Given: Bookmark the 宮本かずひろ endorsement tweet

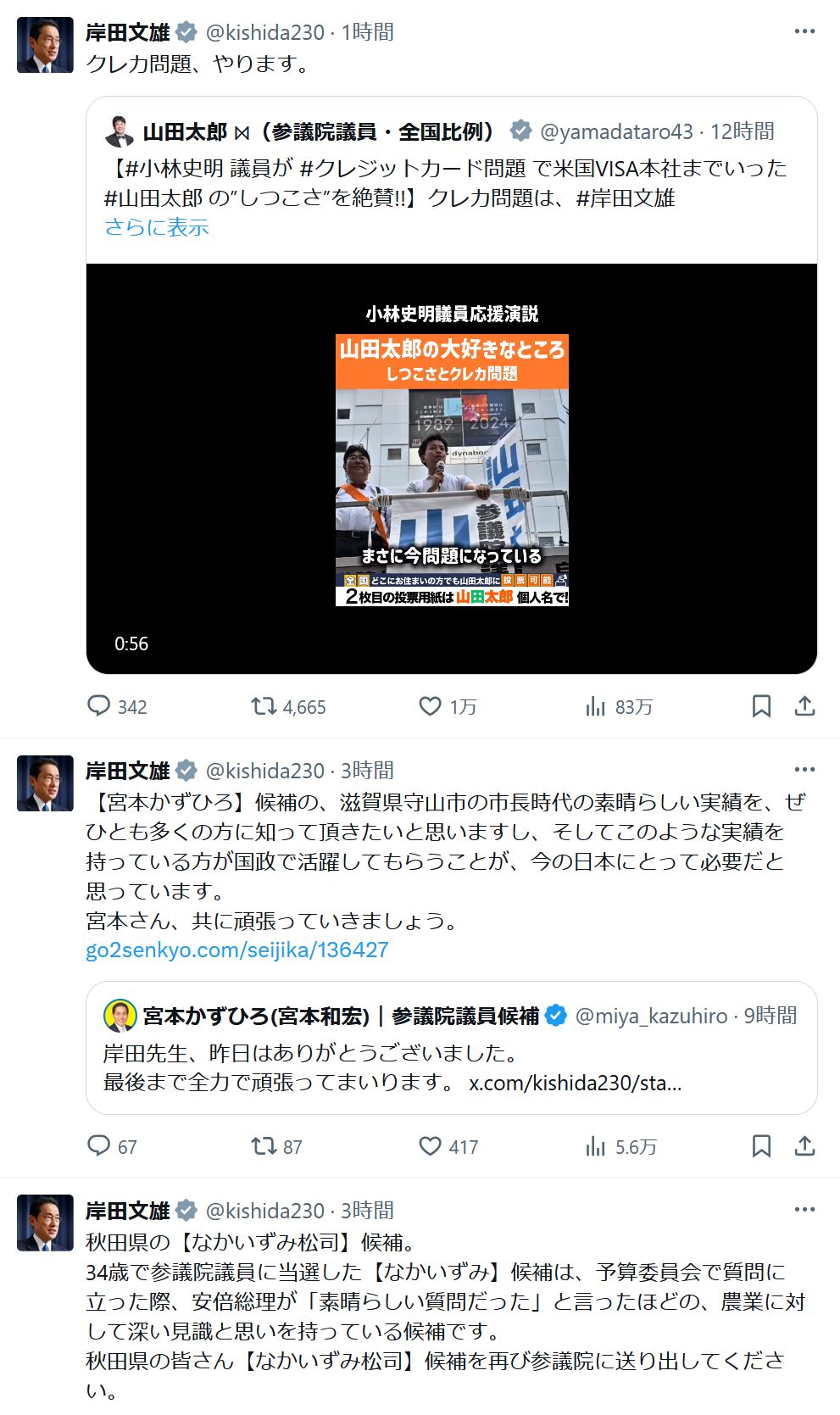Looking at the screenshot, I should pos(761,1146).
